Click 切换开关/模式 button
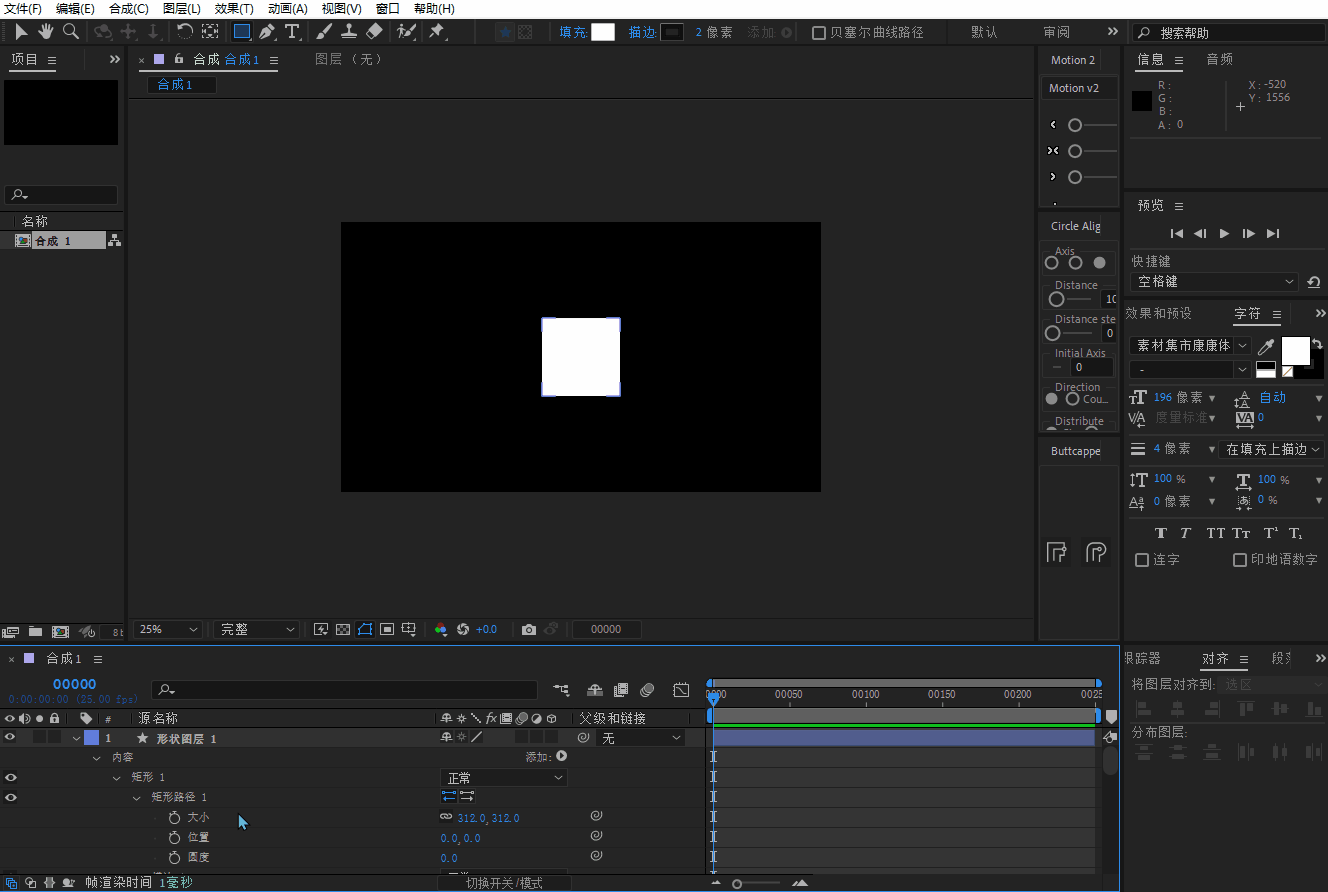The image size is (1328, 892). (504, 883)
